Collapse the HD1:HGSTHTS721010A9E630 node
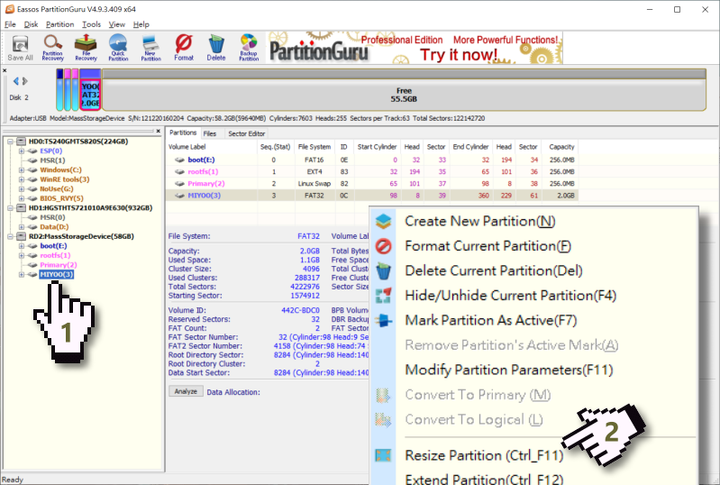This screenshot has height=485, width=720. point(10,208)
